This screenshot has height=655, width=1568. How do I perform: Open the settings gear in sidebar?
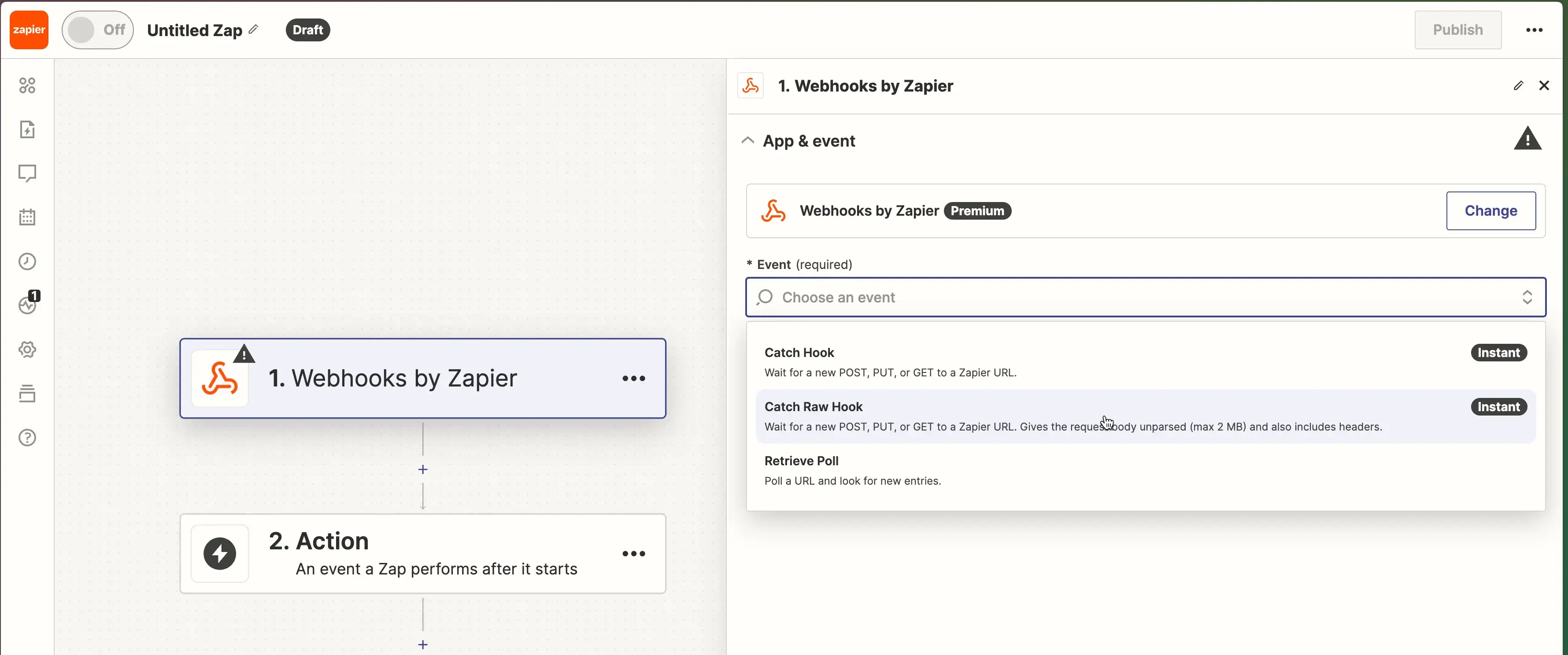[x=27, y=349]
